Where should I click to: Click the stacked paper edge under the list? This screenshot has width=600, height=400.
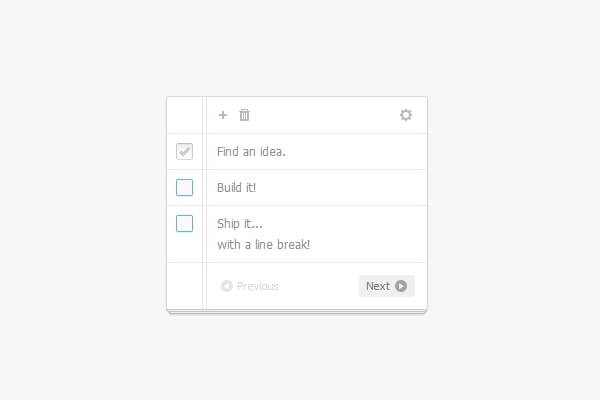tap(297, 313)
